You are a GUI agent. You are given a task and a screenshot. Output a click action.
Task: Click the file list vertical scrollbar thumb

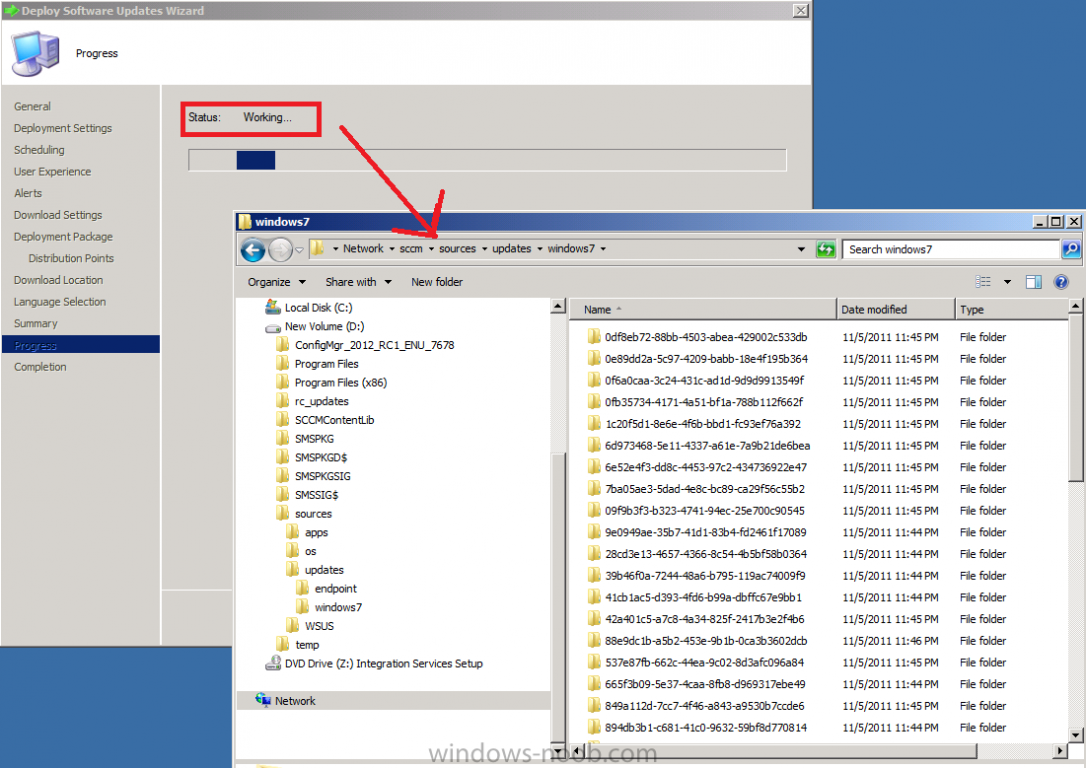[1076, 398]
